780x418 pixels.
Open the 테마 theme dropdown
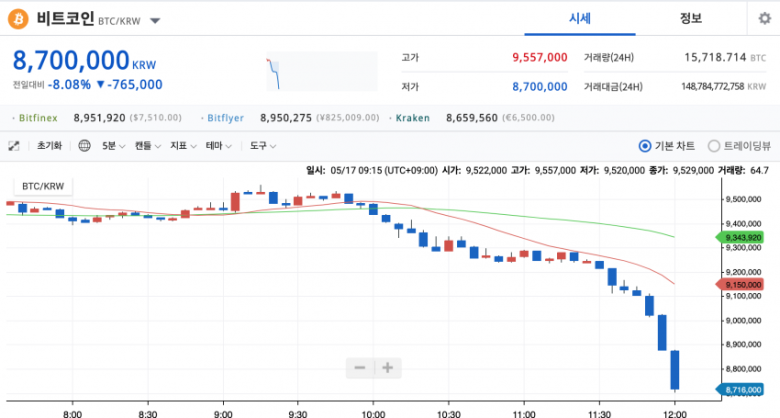coord(218,145)
